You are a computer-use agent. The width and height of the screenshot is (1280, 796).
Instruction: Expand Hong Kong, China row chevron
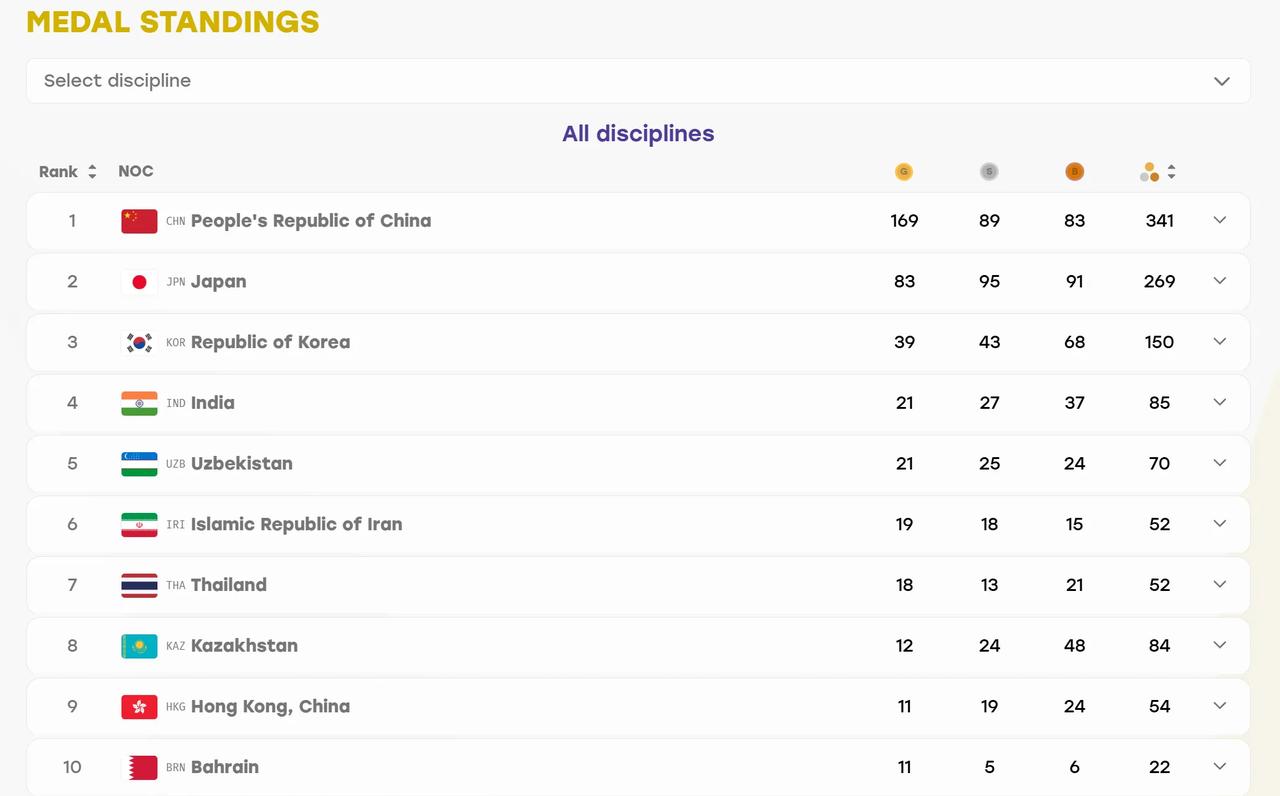click(x=1219, y=706)
